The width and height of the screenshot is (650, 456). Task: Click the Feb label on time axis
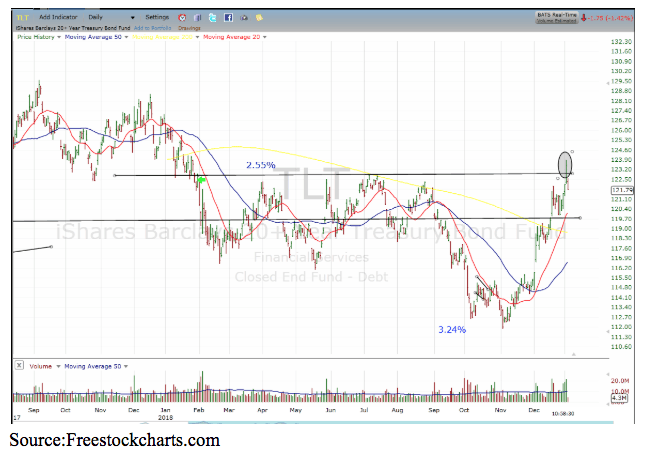tap(199, 410)
